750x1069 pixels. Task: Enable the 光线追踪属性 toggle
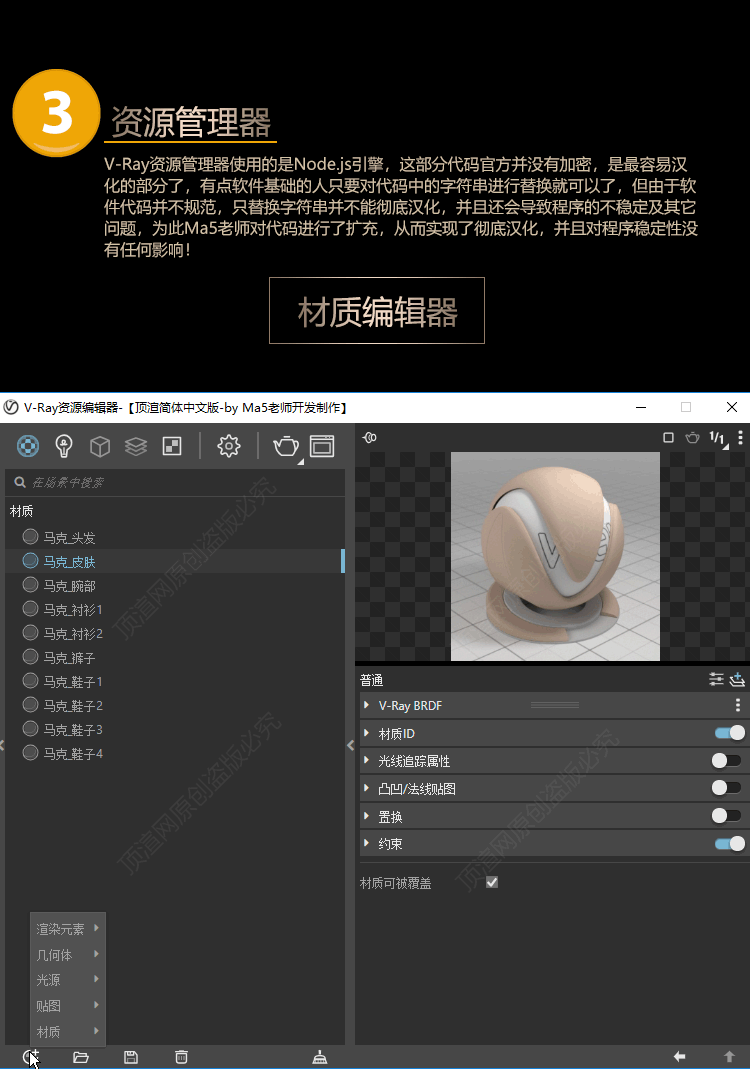pyautogui.click(x=726, y=760)
